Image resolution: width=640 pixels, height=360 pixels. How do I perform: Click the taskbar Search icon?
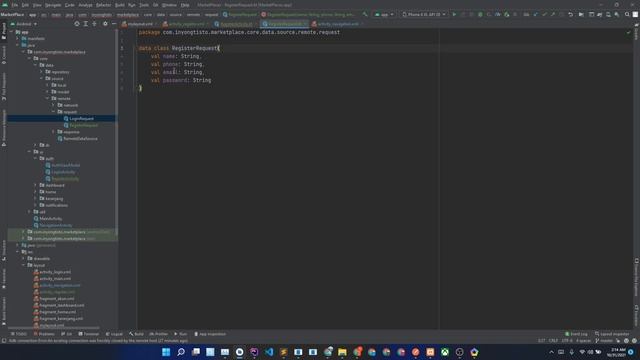click(x=181, y=352)
